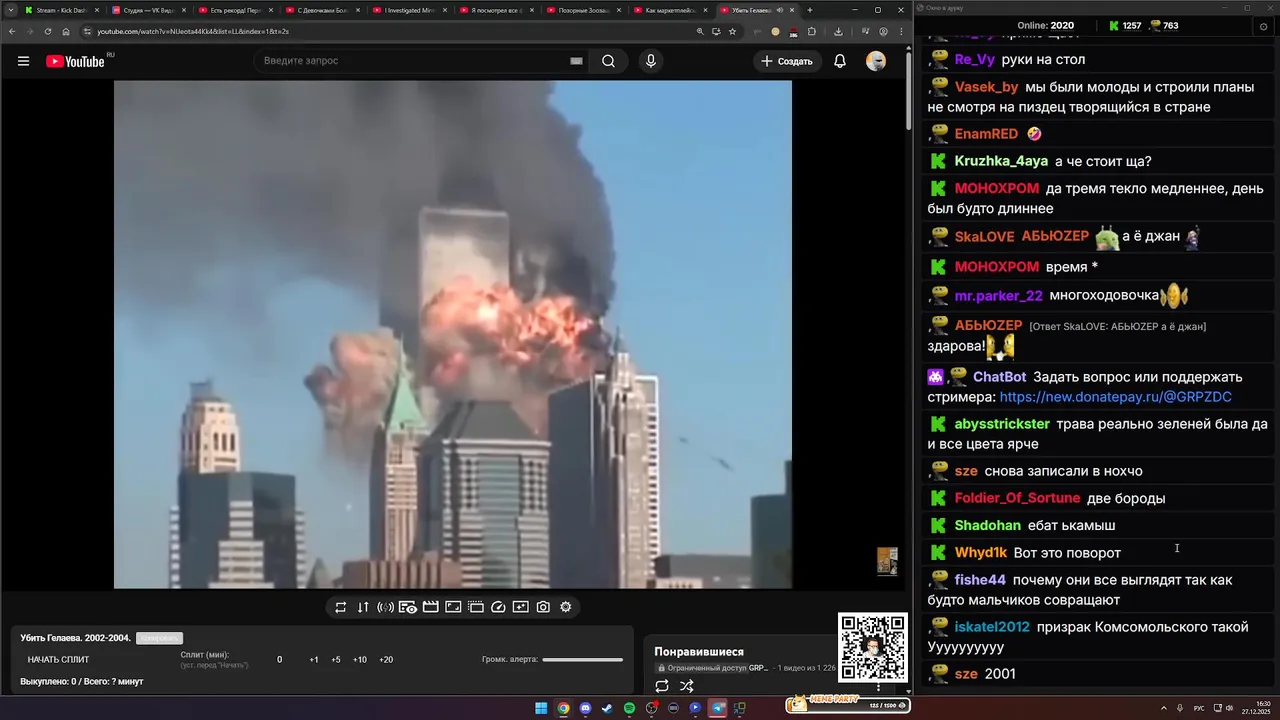Screen dimensions: 1280x720
Task: Switch to Есть рекорд! browser tab
Action: pos(235,10)
